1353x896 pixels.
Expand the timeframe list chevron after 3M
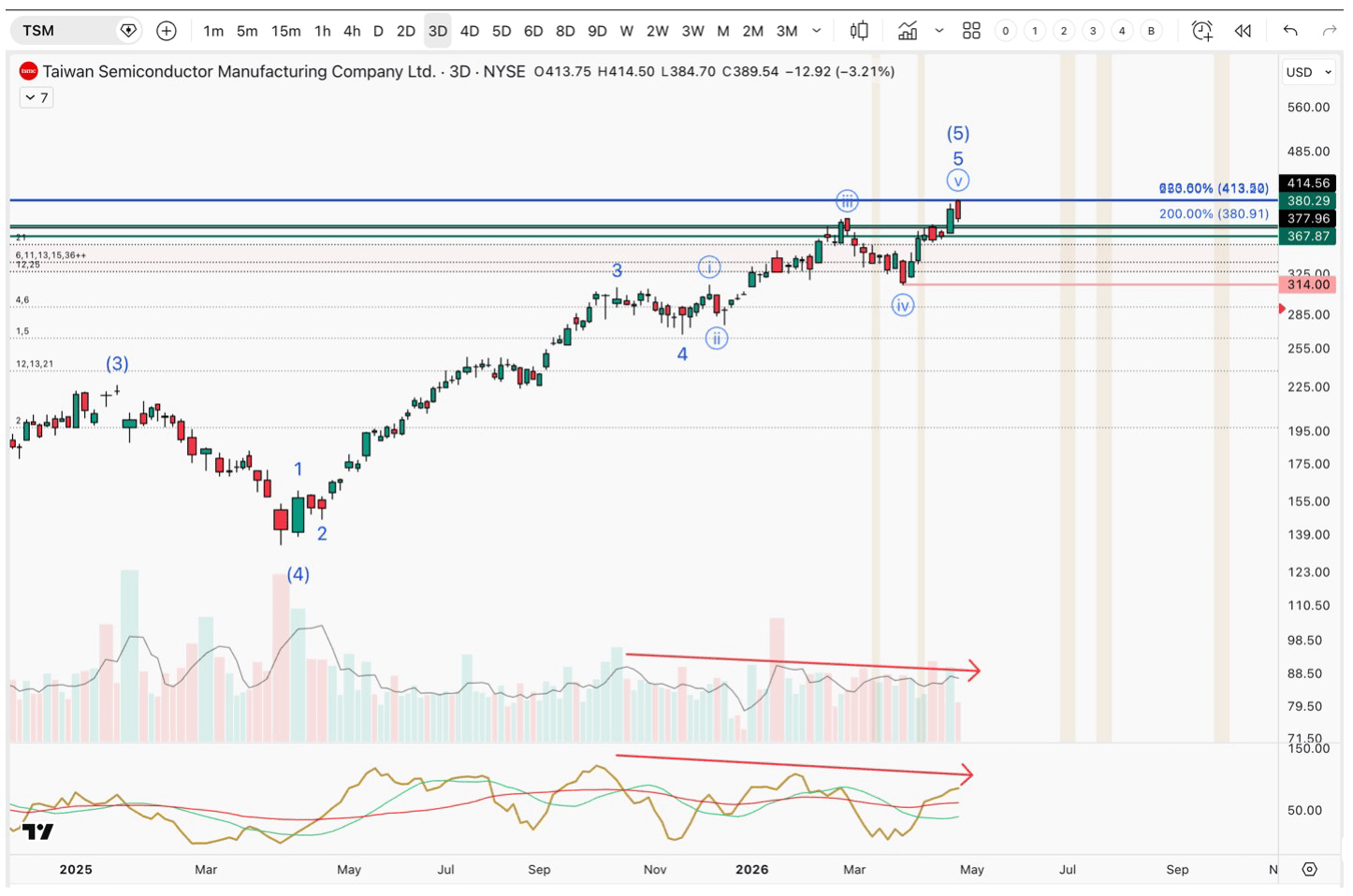point(817,31)
